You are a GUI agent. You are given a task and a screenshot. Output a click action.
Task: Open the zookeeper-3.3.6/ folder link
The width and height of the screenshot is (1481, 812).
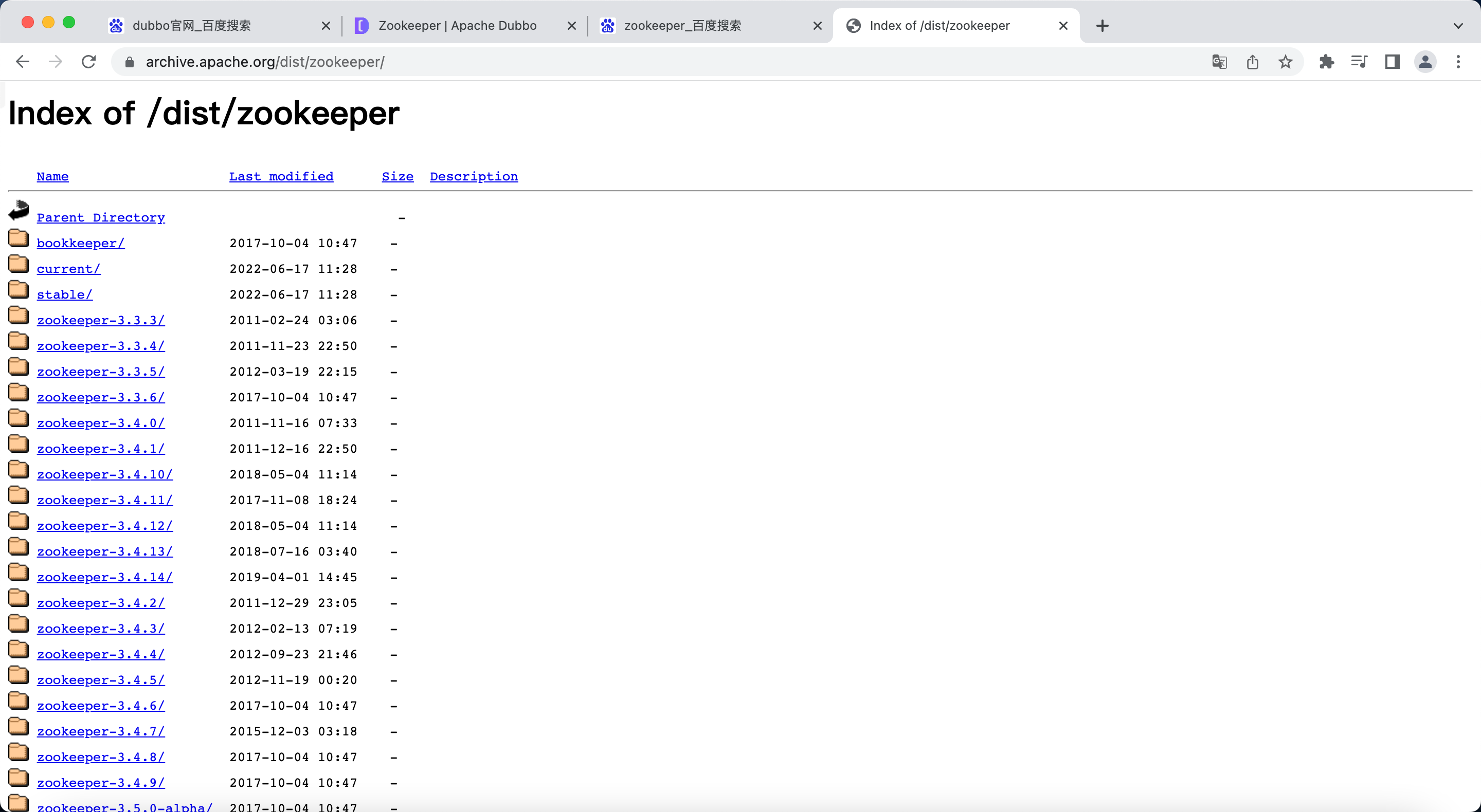pyautogui.click(x=101, y=397)
